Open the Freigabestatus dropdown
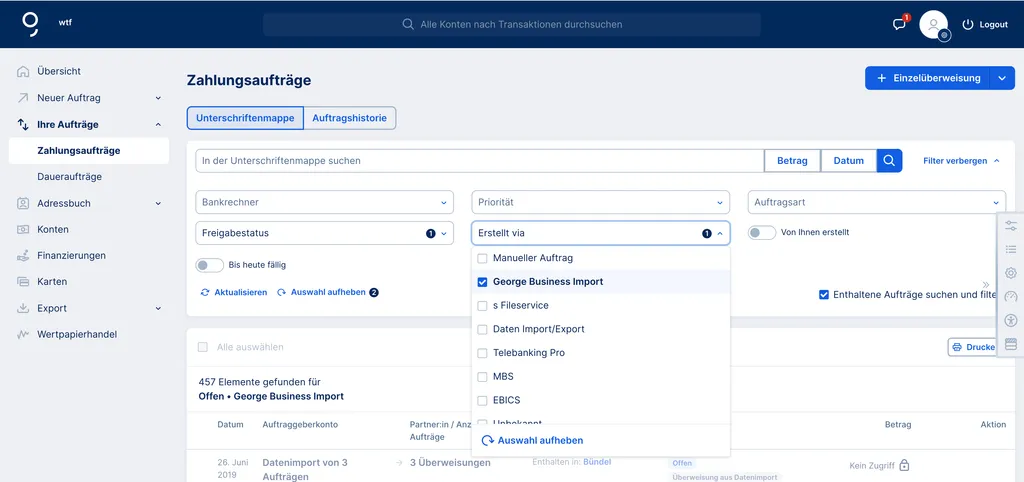The width and height of the screenshot is (1024, 482). click(325, 233)
